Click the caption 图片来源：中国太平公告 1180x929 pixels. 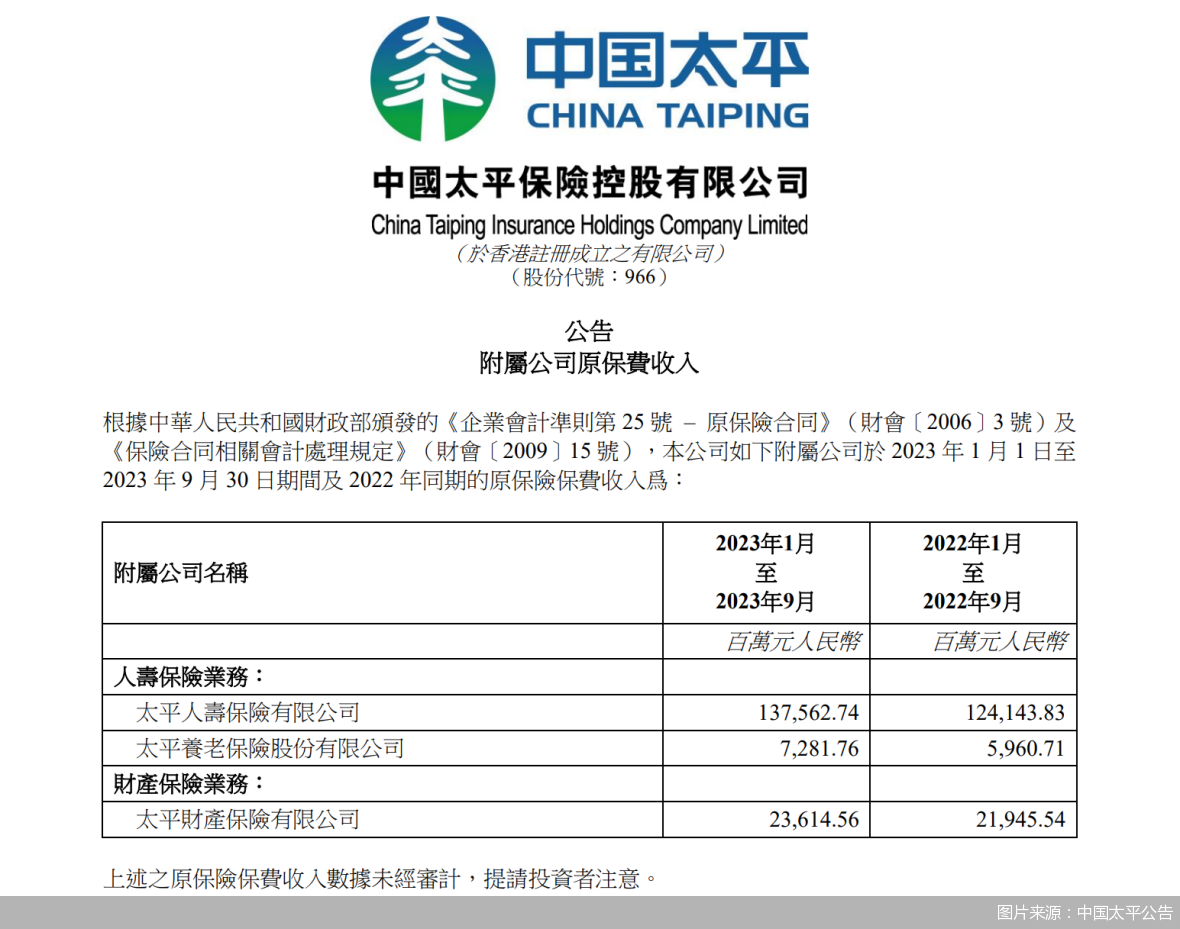click(x=1084, y=912)
